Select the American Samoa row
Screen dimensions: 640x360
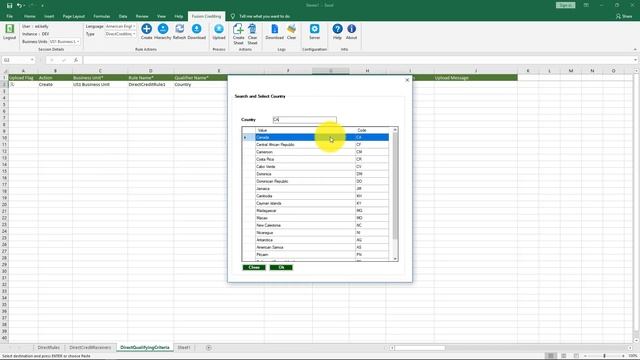click(316, 248)
